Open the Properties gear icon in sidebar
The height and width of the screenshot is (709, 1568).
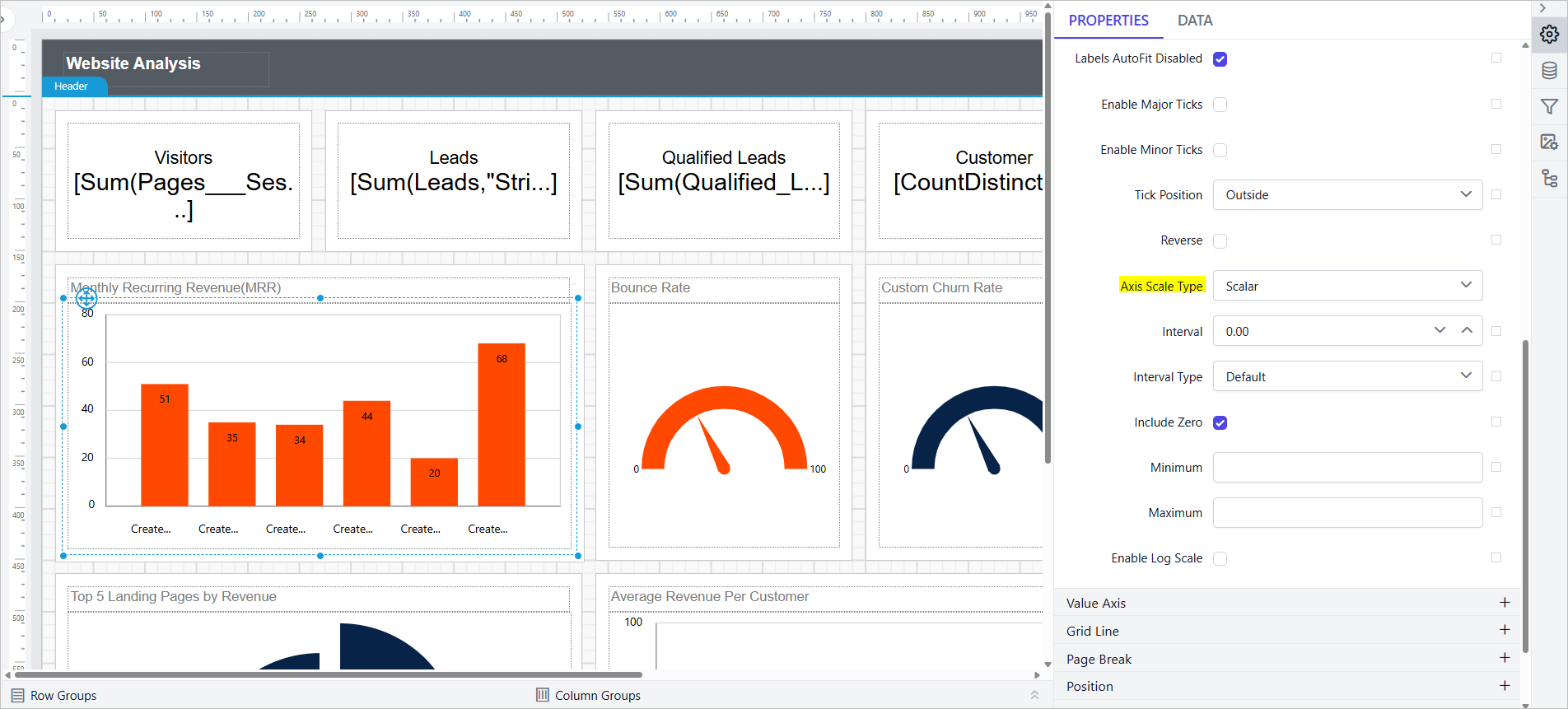click(1549, 35)
